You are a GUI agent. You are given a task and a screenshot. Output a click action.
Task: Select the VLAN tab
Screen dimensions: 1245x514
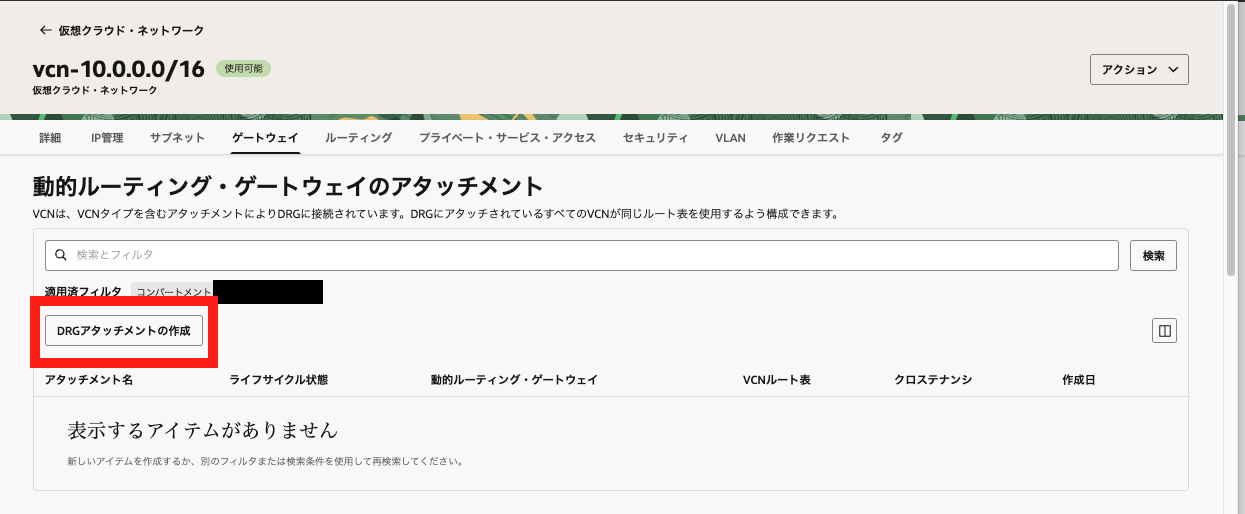tap(730, 138)
